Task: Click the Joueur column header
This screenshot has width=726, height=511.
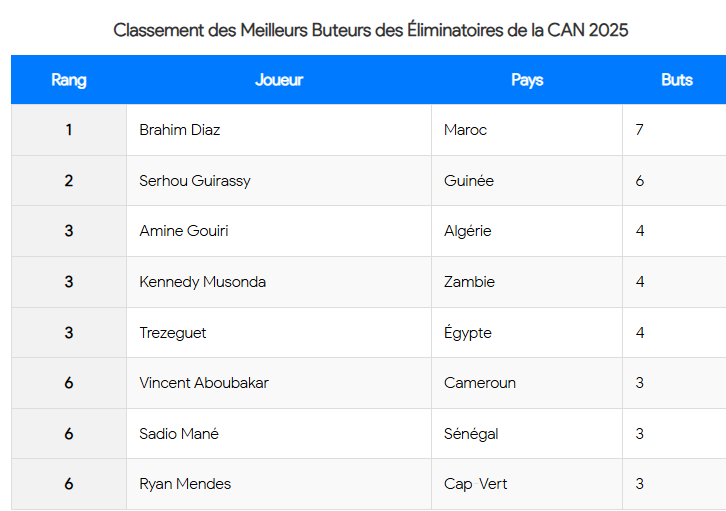Action: click(279, 80)
